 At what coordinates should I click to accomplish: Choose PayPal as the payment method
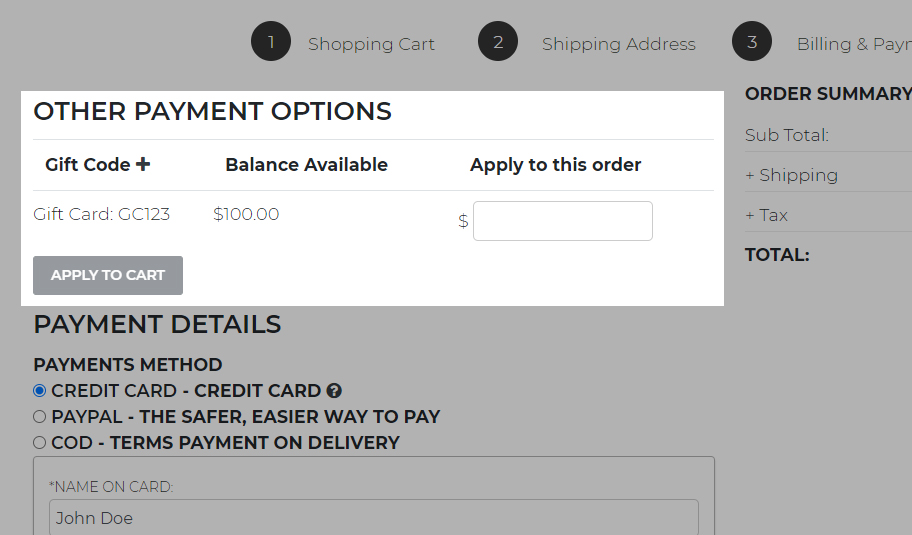tap(40, 417)
